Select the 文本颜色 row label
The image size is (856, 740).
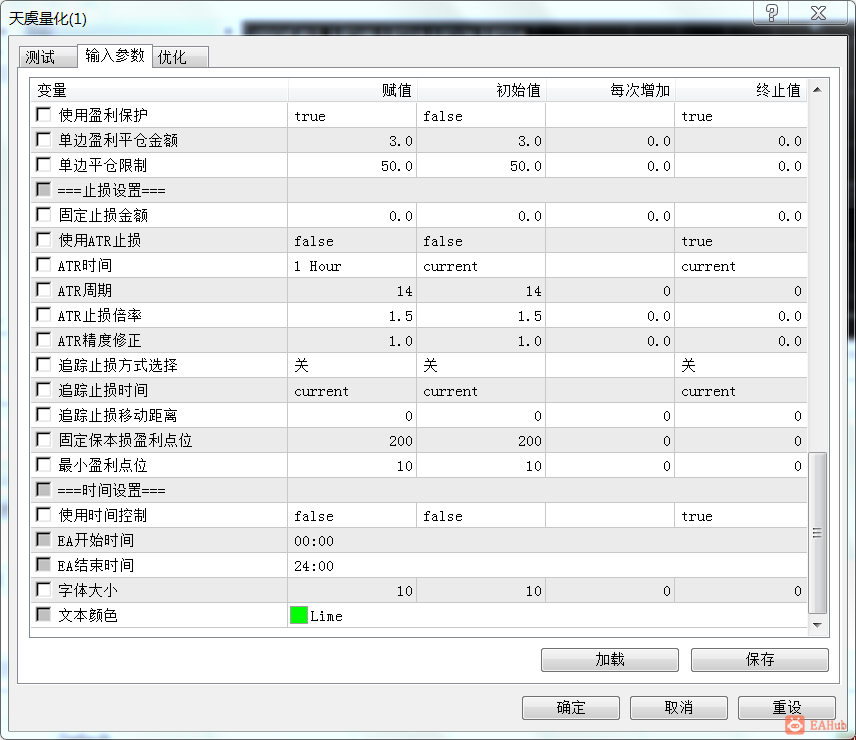(x=88, y=615)
